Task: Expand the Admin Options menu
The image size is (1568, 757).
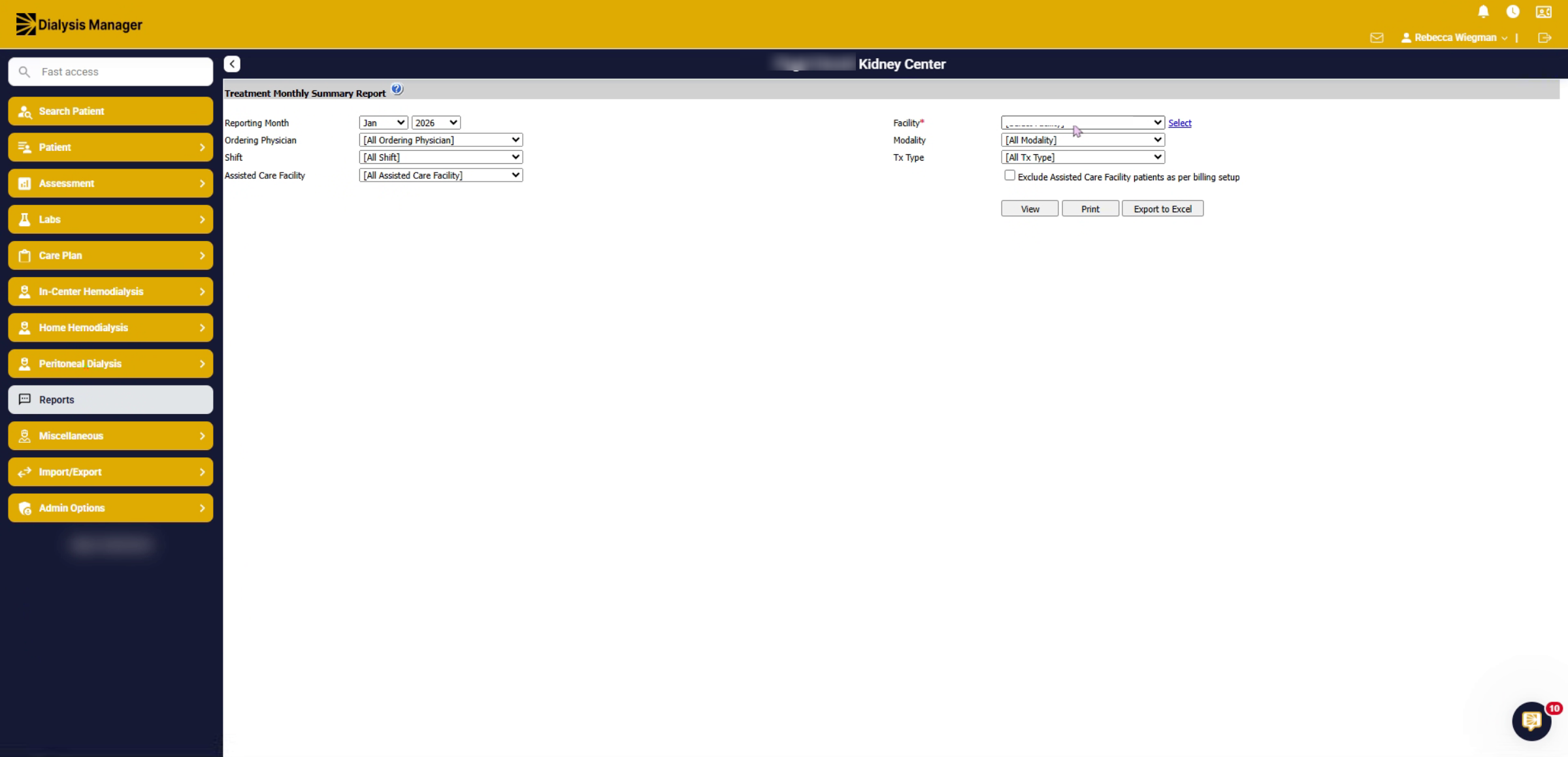Action: coord(110,508)
